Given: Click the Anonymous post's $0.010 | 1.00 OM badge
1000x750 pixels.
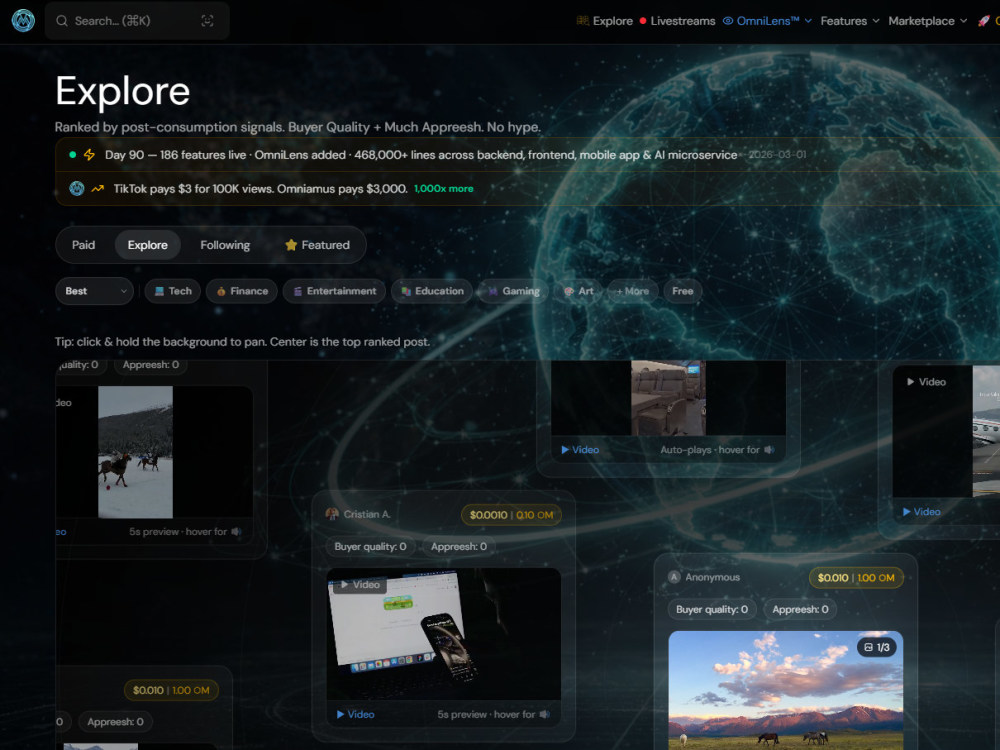Looking at the screenshot, I should 857,578.
